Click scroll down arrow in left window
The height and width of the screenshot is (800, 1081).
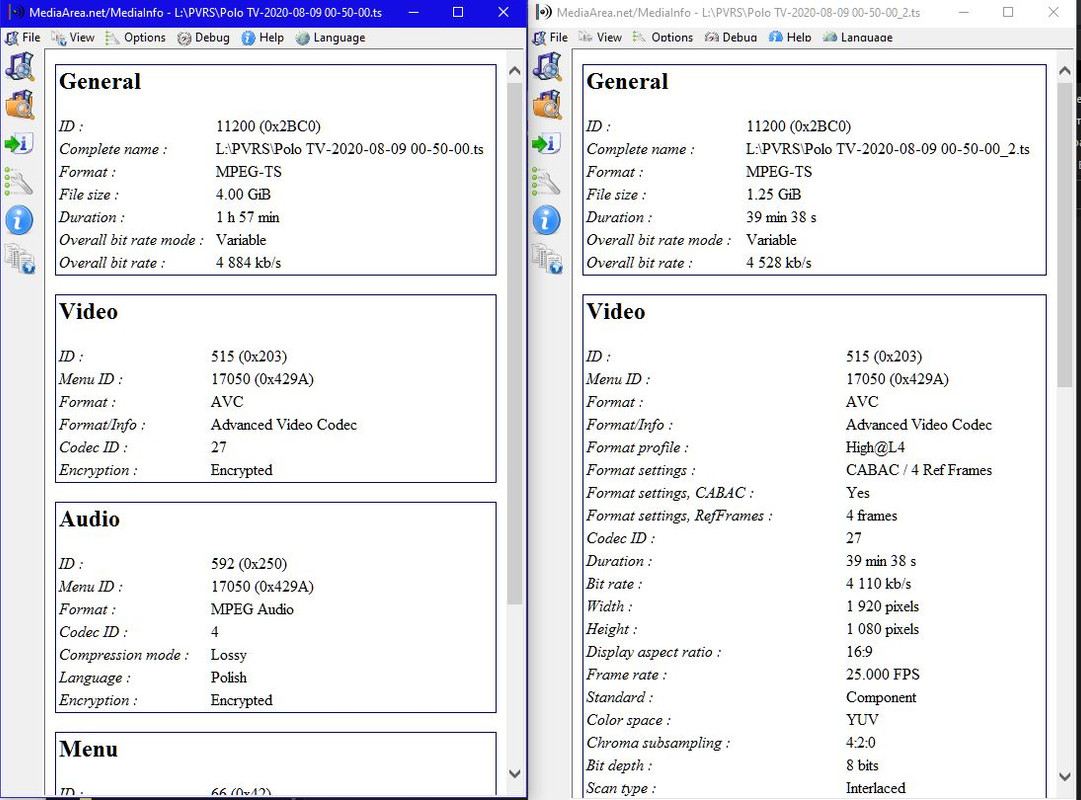[x=514, y=774]
